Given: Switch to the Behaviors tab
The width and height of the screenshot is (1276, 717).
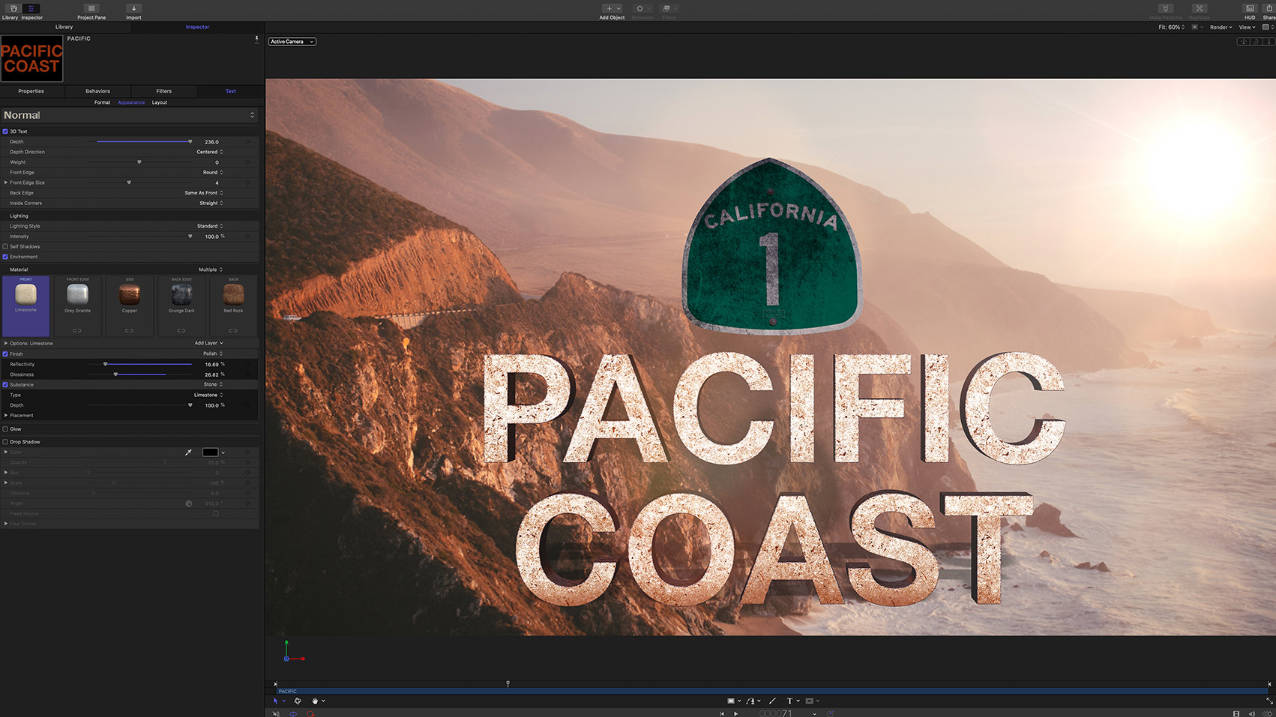Looking at the screenshot, I should (x=97, y=91).
